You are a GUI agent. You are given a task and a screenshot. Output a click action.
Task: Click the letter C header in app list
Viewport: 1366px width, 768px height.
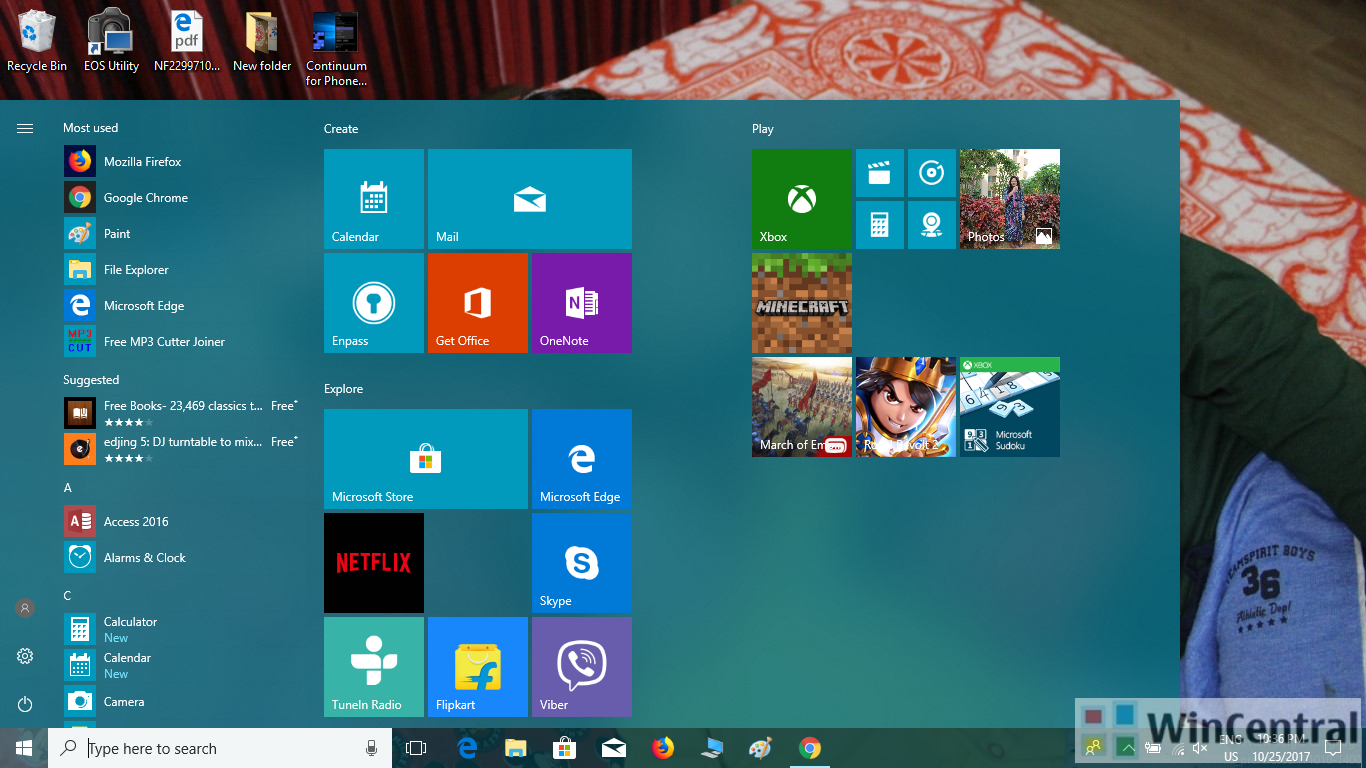(x=68, y=596)
